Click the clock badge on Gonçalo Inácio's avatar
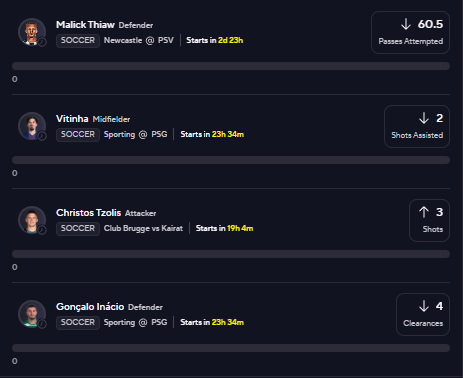This screenshot has width=463, height=378. [x=42, y=324]
